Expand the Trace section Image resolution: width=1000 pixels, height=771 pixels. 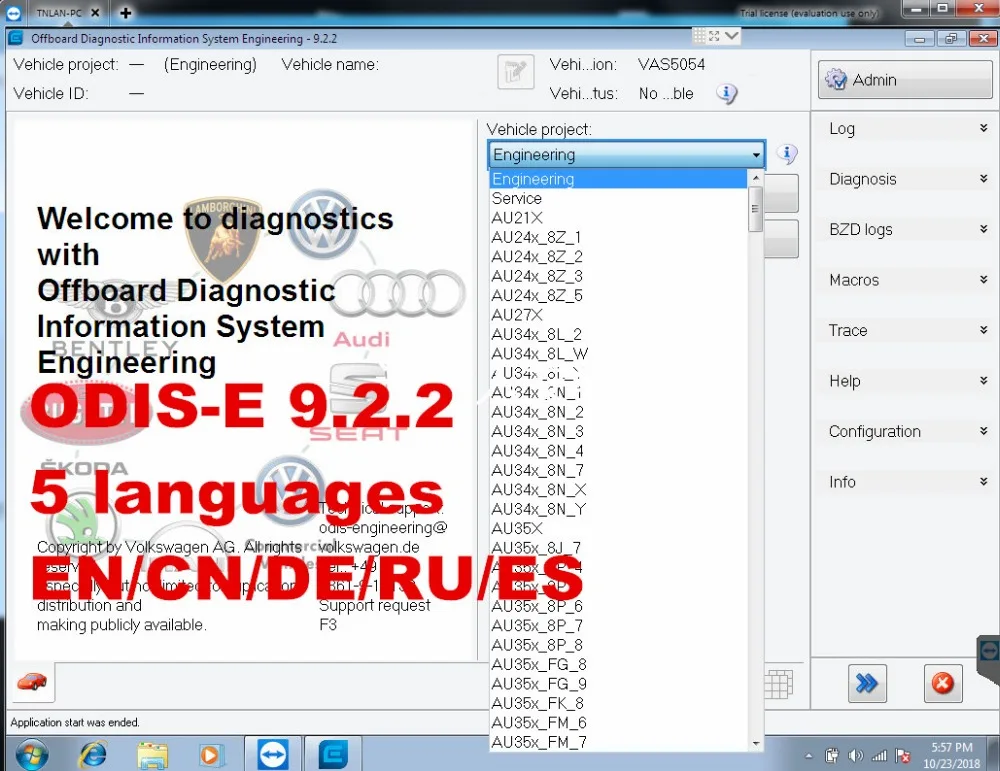point(905,330)
